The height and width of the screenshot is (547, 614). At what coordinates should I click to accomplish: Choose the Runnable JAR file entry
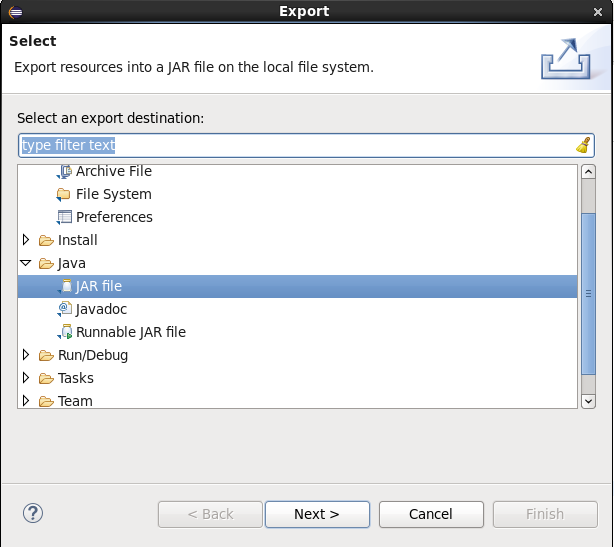131,332
